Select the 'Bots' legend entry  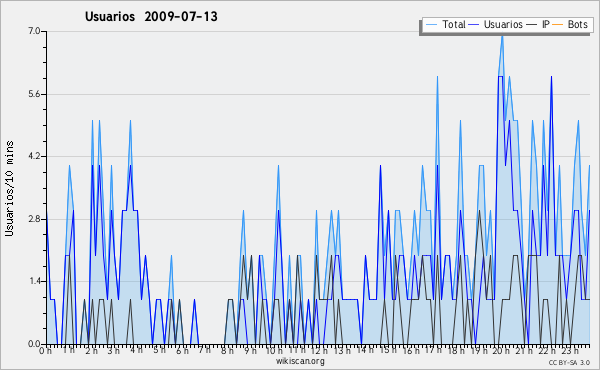(577, 24)
